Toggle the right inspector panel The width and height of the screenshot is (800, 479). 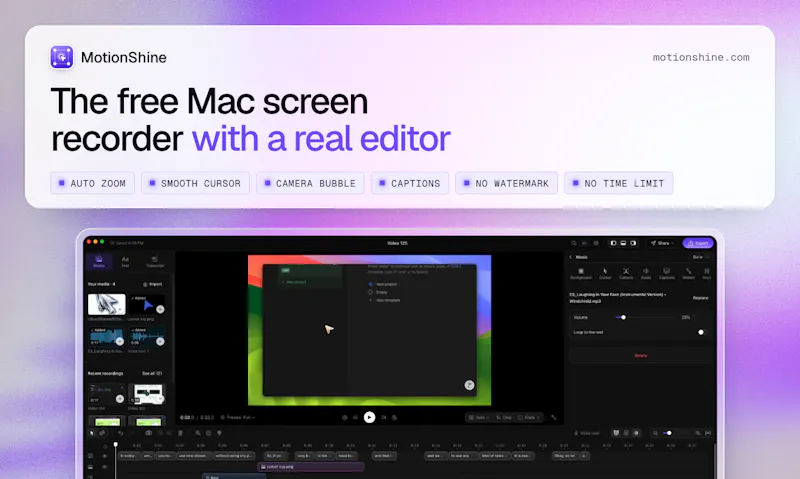(633, 243)
